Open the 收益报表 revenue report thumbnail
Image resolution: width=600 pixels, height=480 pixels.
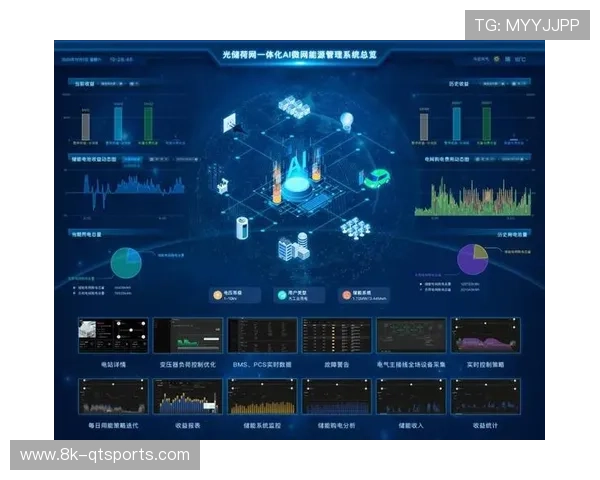click(187, 396)
